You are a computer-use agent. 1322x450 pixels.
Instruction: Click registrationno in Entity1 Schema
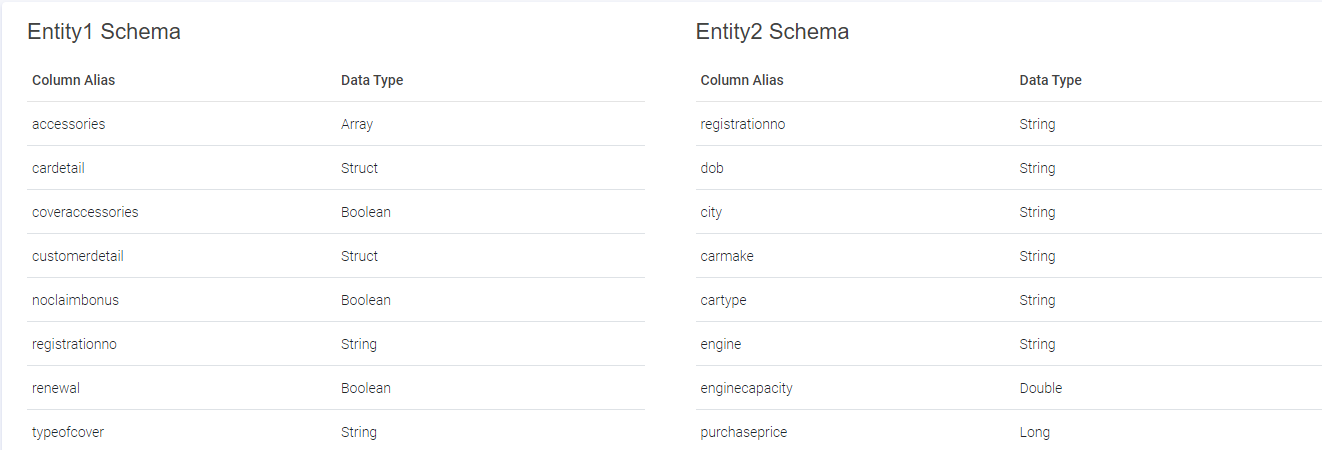(x=74, y=344)
